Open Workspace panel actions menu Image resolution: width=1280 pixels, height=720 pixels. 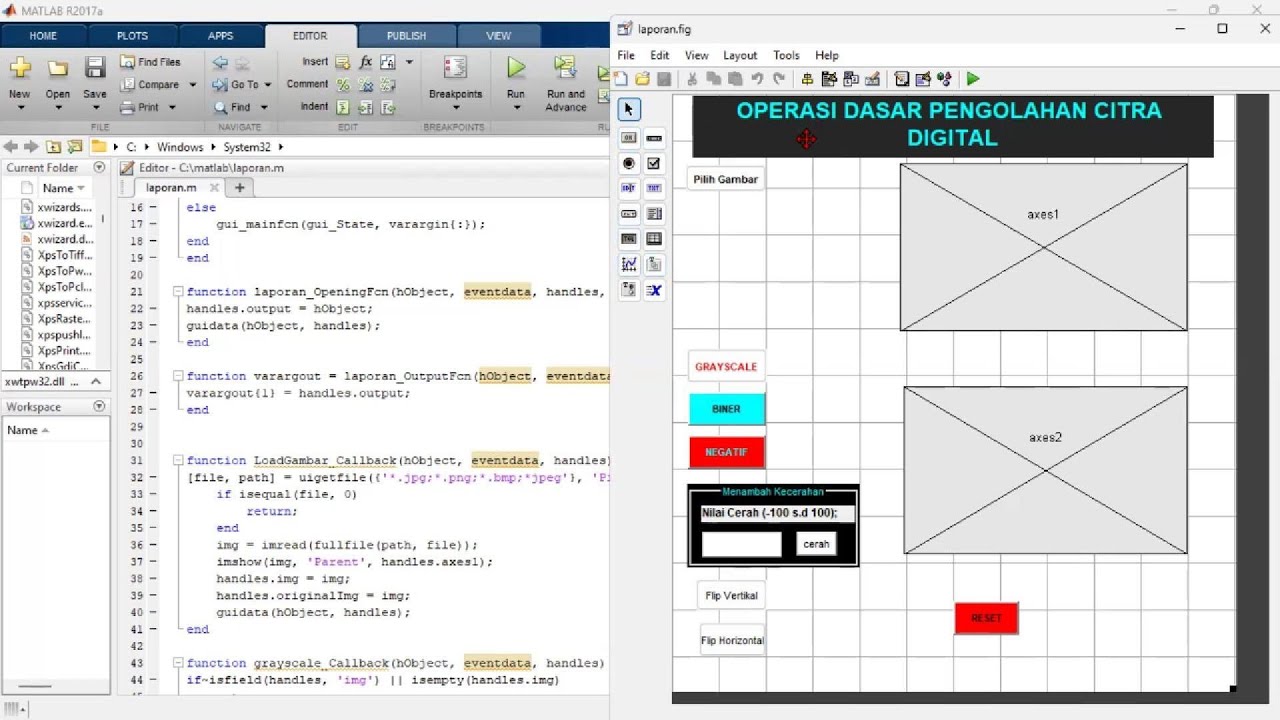point(99,407)
